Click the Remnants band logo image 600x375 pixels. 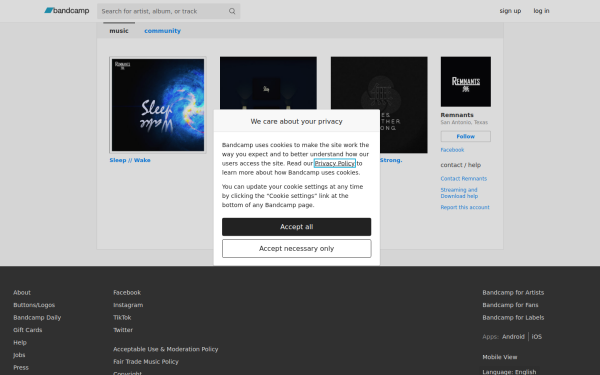point(466,82)
